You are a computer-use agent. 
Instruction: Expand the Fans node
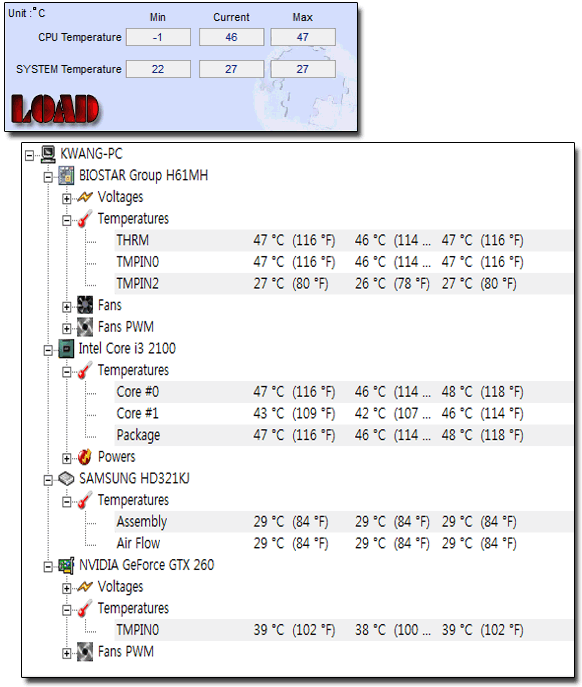click(66, 307)
